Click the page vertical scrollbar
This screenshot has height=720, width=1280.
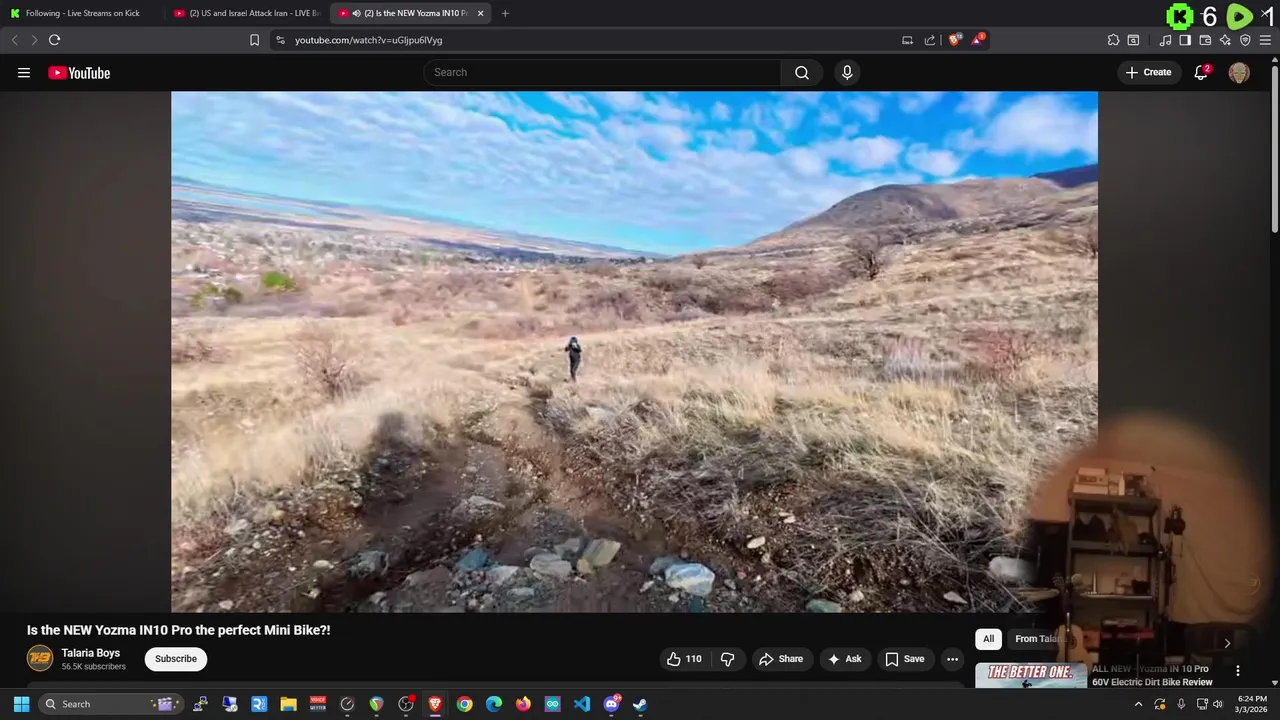pos(1274,150)
